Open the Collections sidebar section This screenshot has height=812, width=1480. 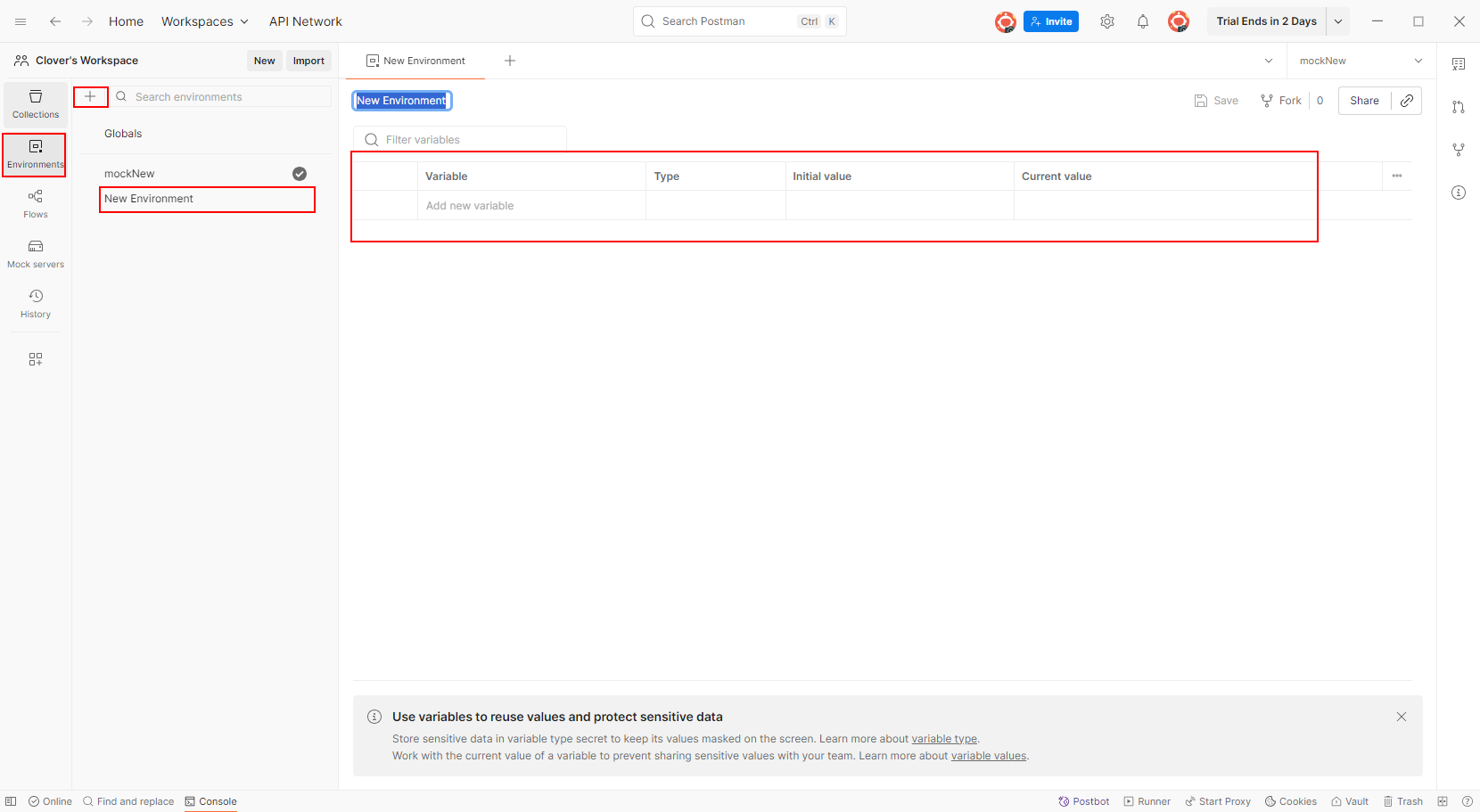click(36, 104)
